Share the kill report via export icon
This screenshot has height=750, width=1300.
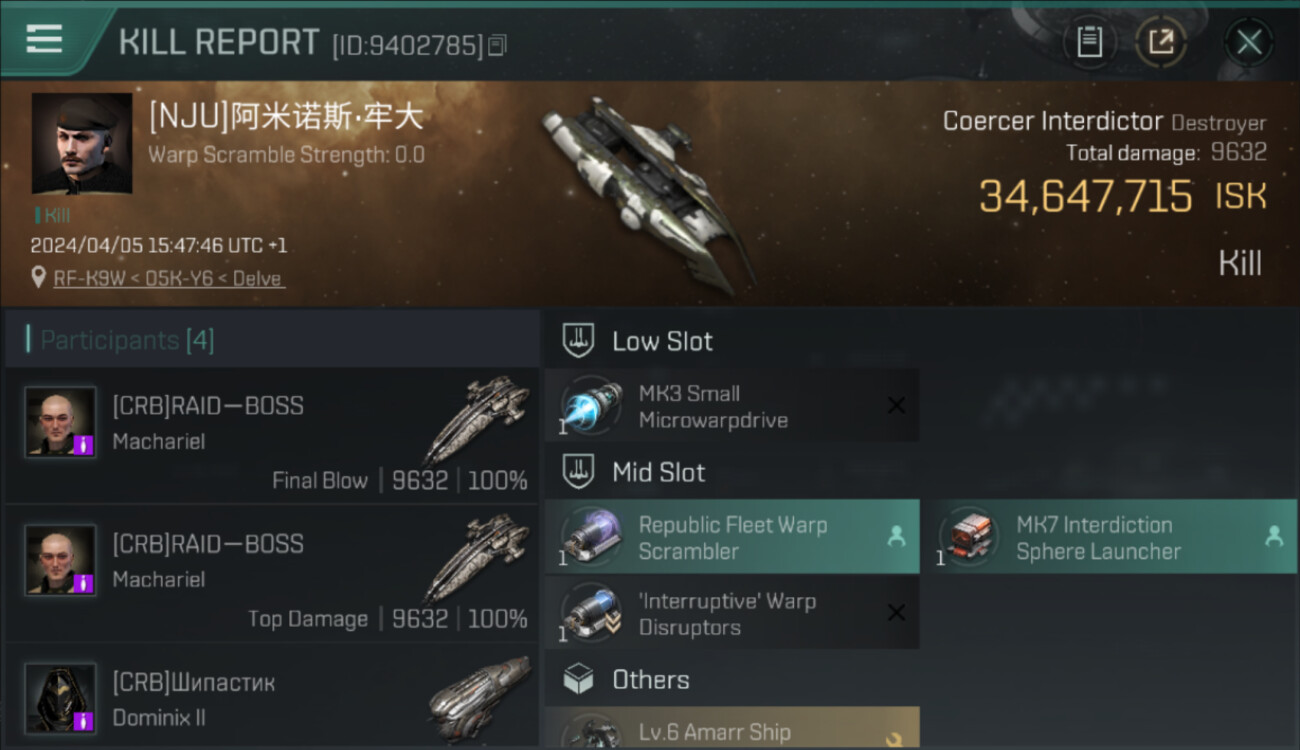coord(1160,42)
